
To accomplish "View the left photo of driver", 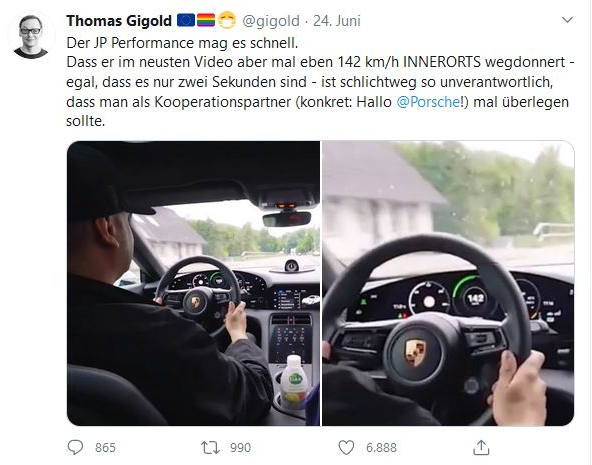I will click(193, 283).
